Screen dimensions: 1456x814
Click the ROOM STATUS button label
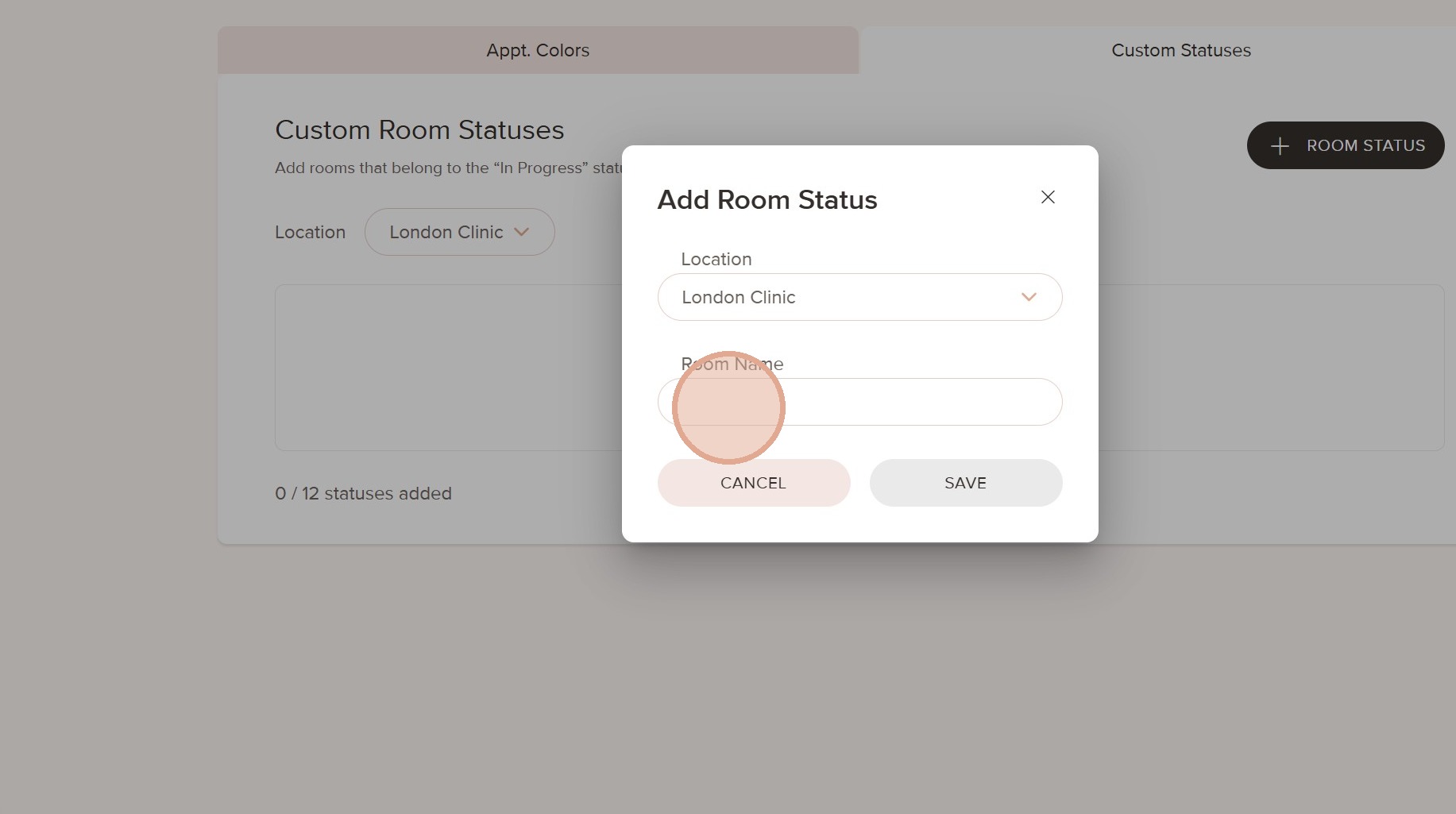point(1365,146)
